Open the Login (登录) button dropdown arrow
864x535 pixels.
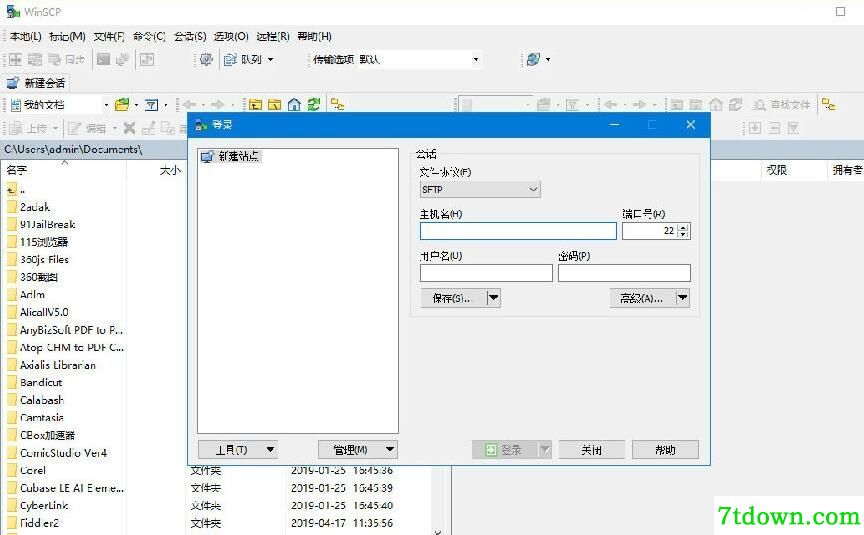[x=544, y=450]
